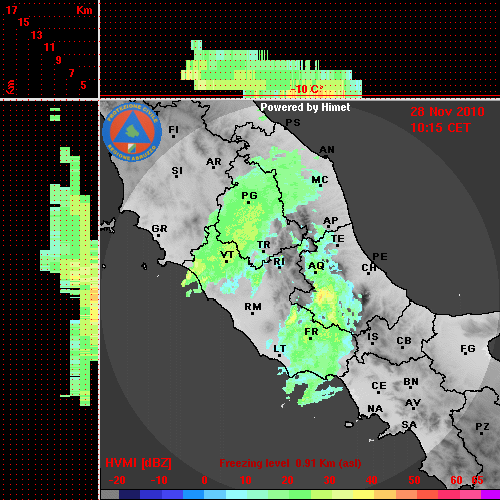The height and width of the screenshot is (500, 500).
Task: Click the 10:15 CET timestamp
Action: pyautogui.click(x=440, y=128)
